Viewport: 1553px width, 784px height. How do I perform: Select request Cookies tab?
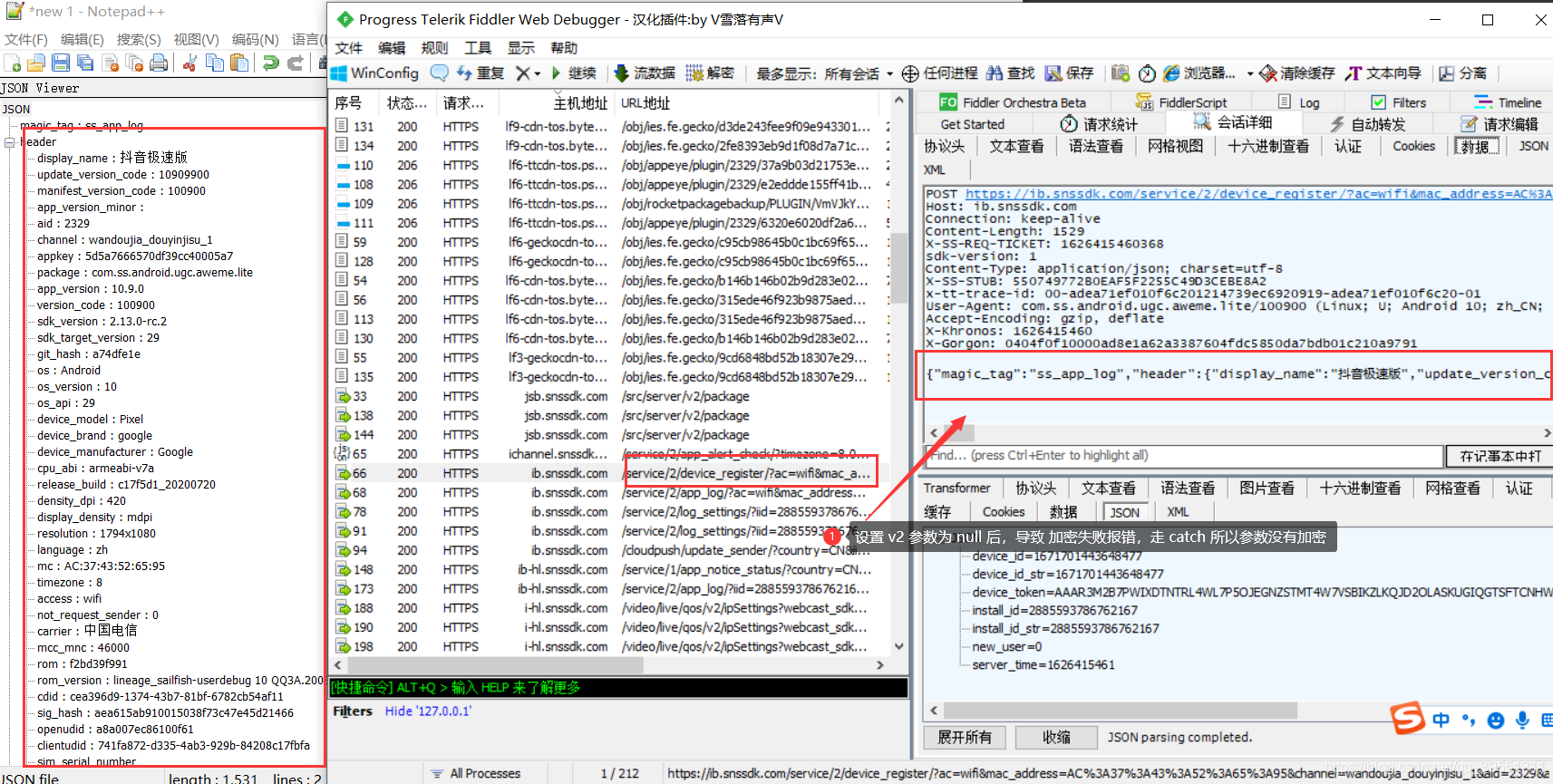click(x=1413, y=146)
